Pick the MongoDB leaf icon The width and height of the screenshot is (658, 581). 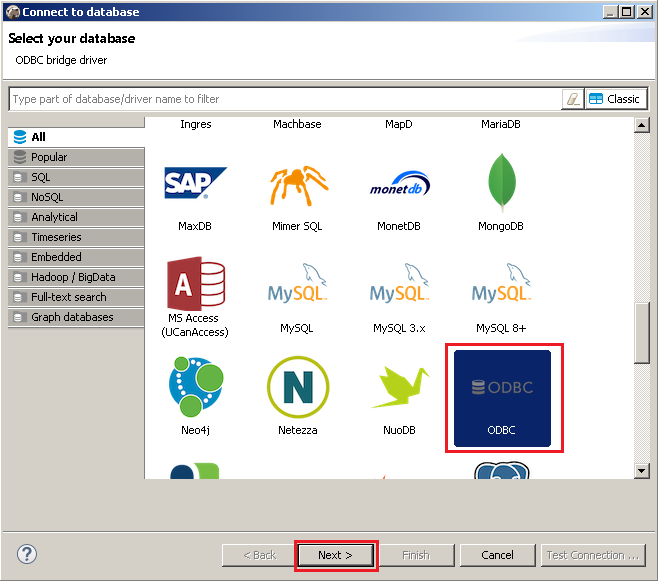500,185
